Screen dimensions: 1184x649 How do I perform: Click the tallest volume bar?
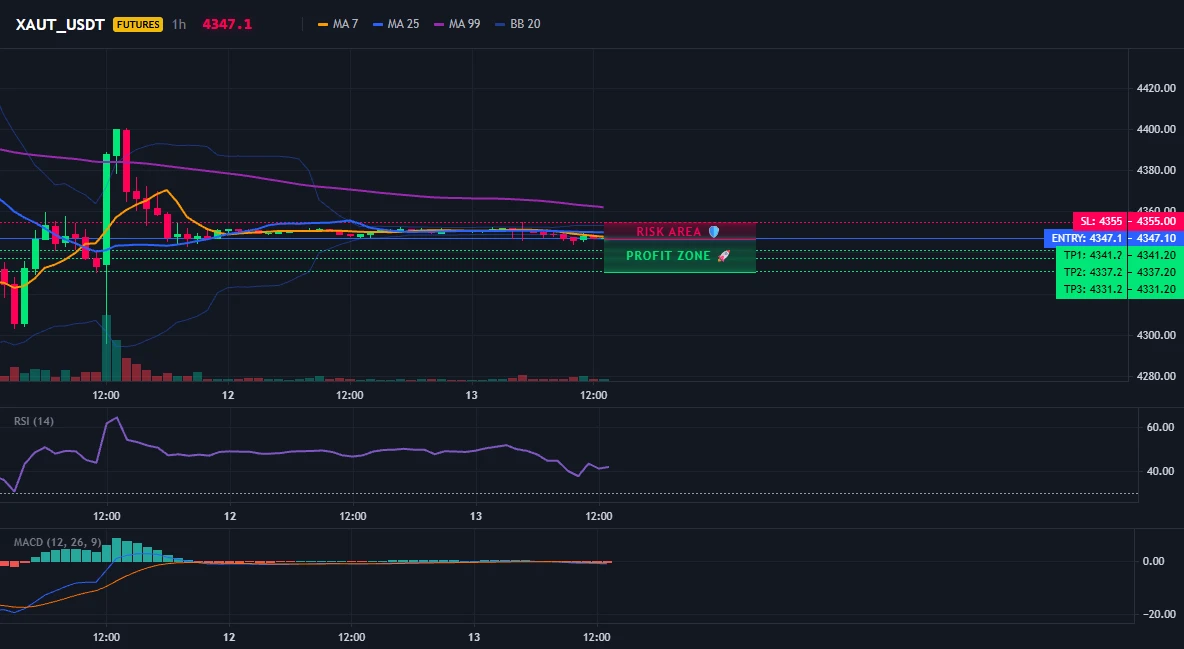[106, 348]
